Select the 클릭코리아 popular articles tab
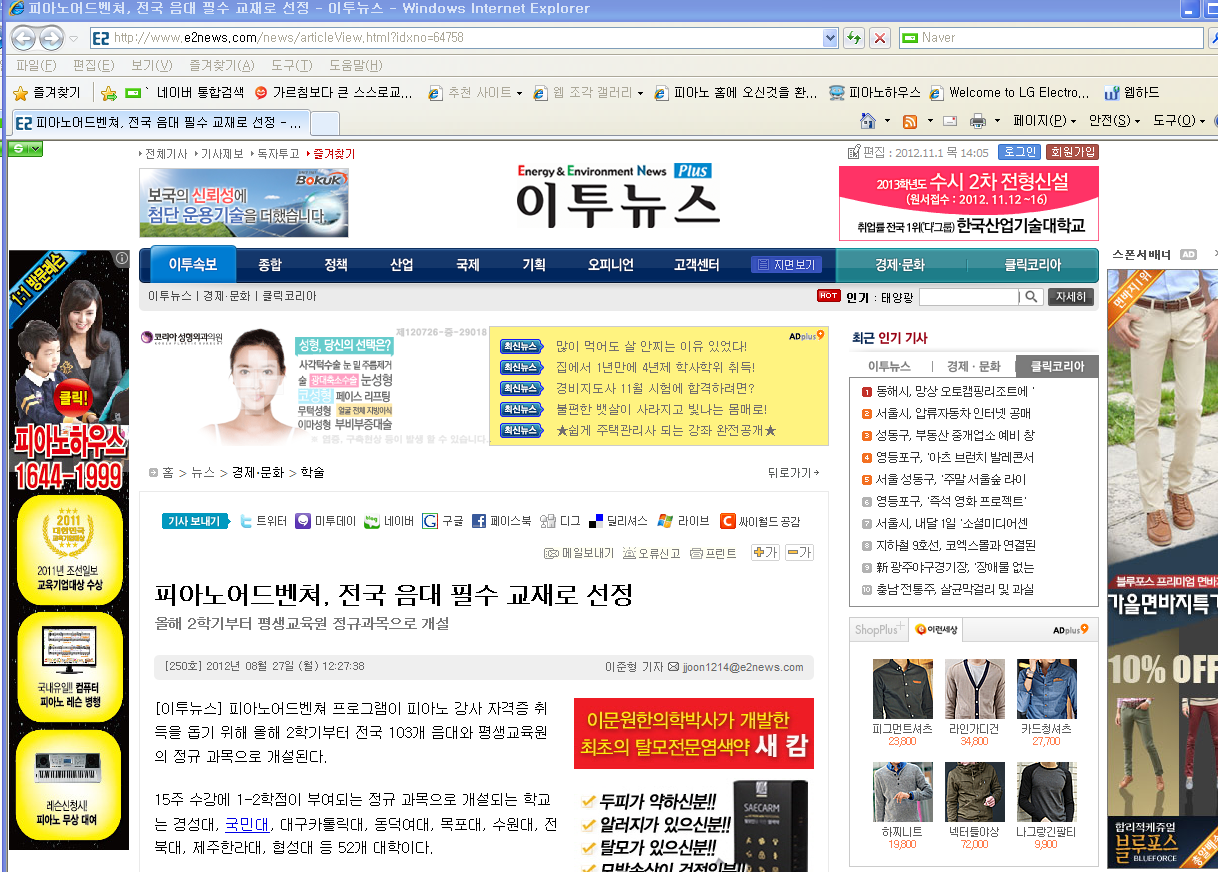The image size is (1218, 872). 1057,366
